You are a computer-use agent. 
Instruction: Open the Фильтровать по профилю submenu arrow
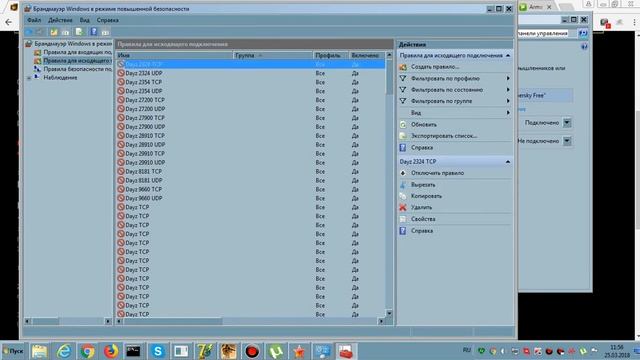[x=508, y=78]
